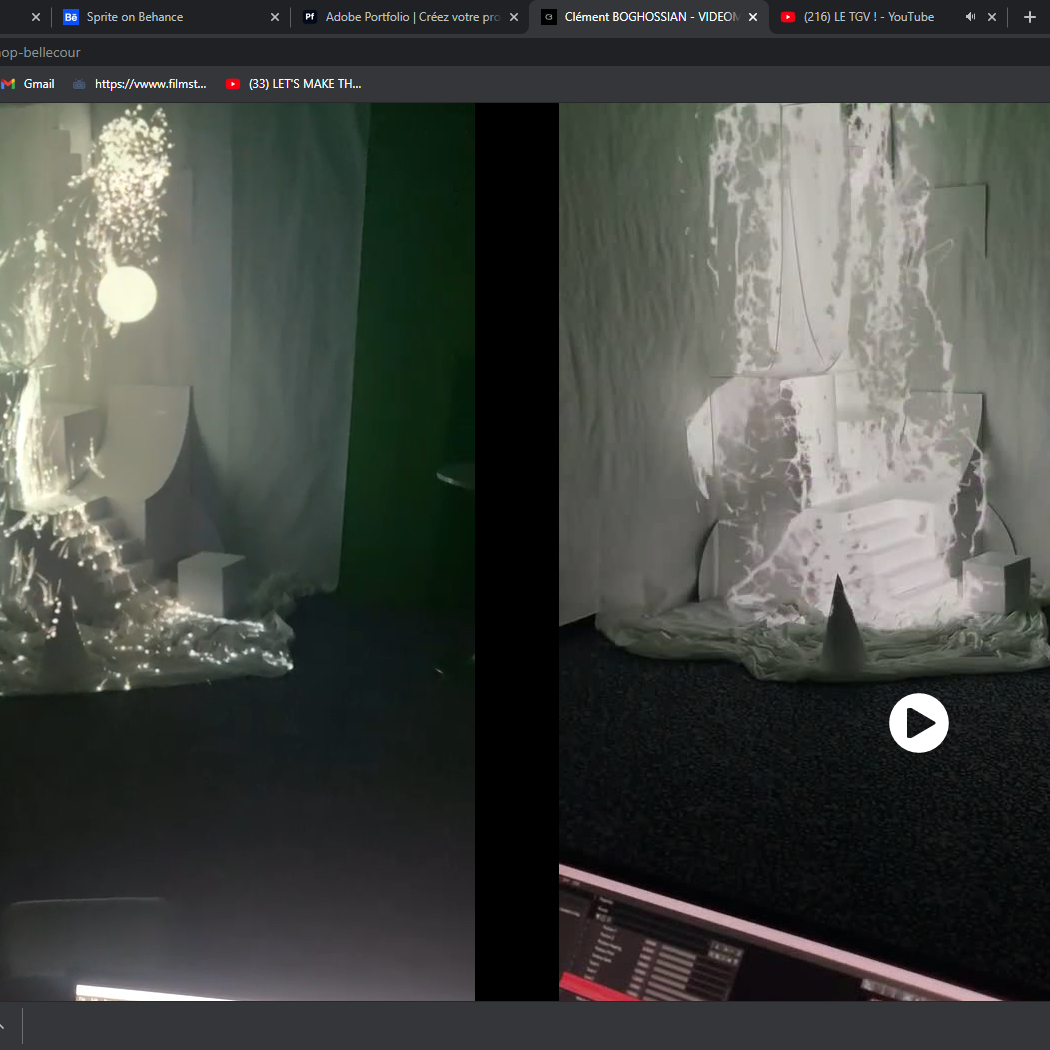Click the filmst bookmark favicon icon

click(x=79, y=84)
